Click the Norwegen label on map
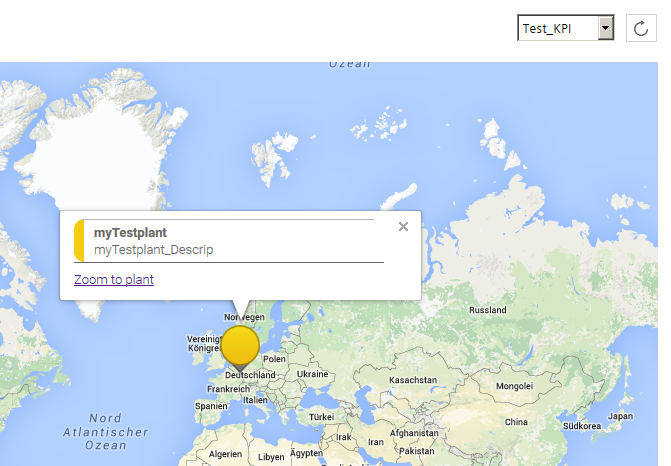Image resolution: width=671 pixels, height=466 pixels. [244, 317]
